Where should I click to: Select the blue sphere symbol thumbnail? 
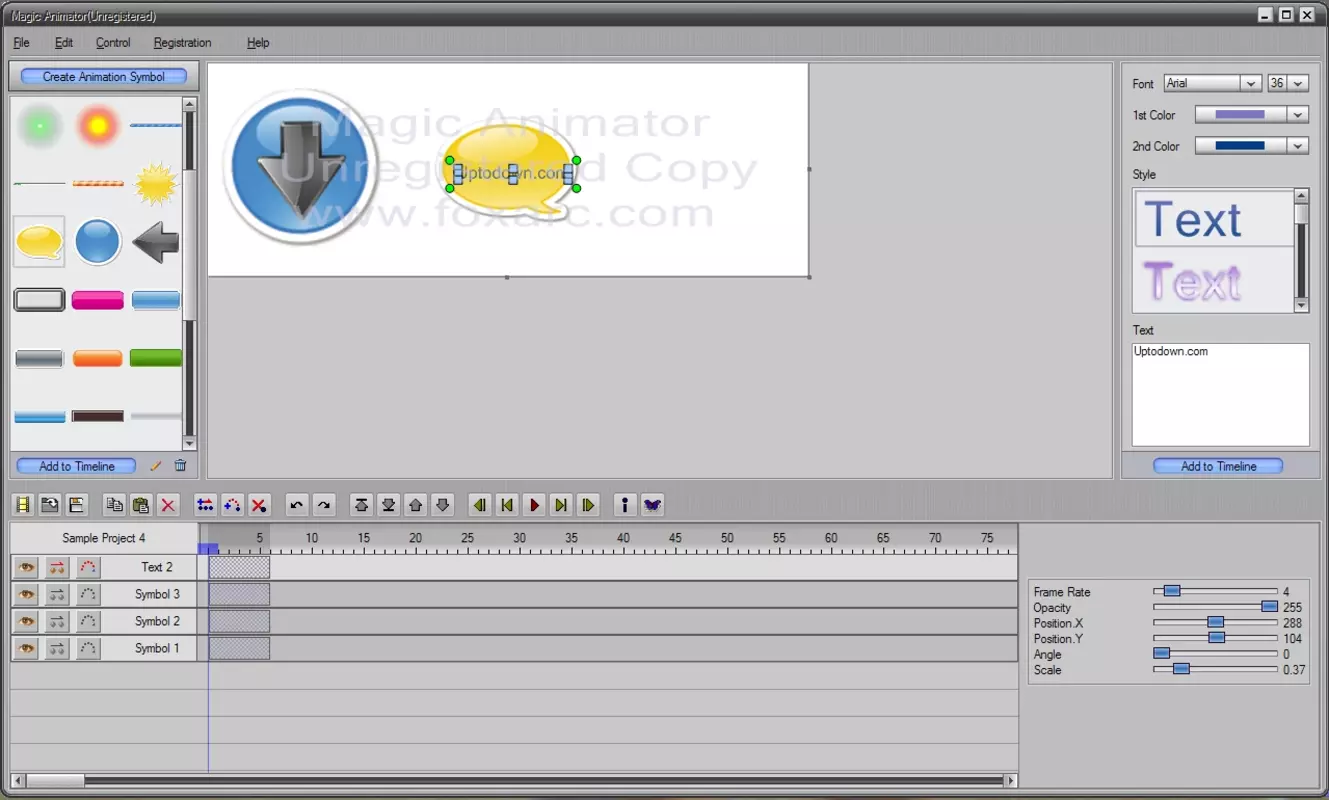click(x=98, y=242)
